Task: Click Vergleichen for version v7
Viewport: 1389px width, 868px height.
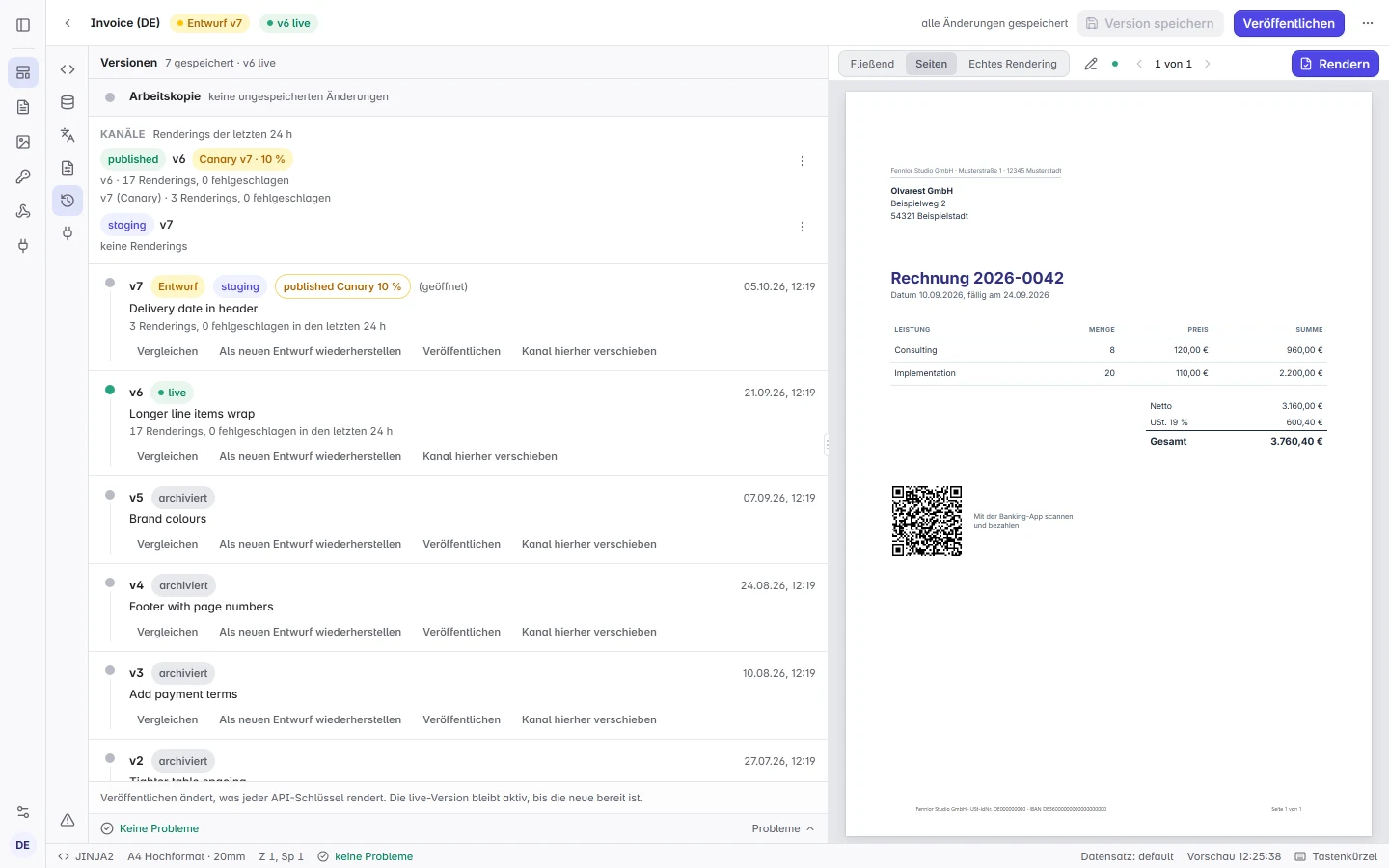Action: tap(168, 351)
